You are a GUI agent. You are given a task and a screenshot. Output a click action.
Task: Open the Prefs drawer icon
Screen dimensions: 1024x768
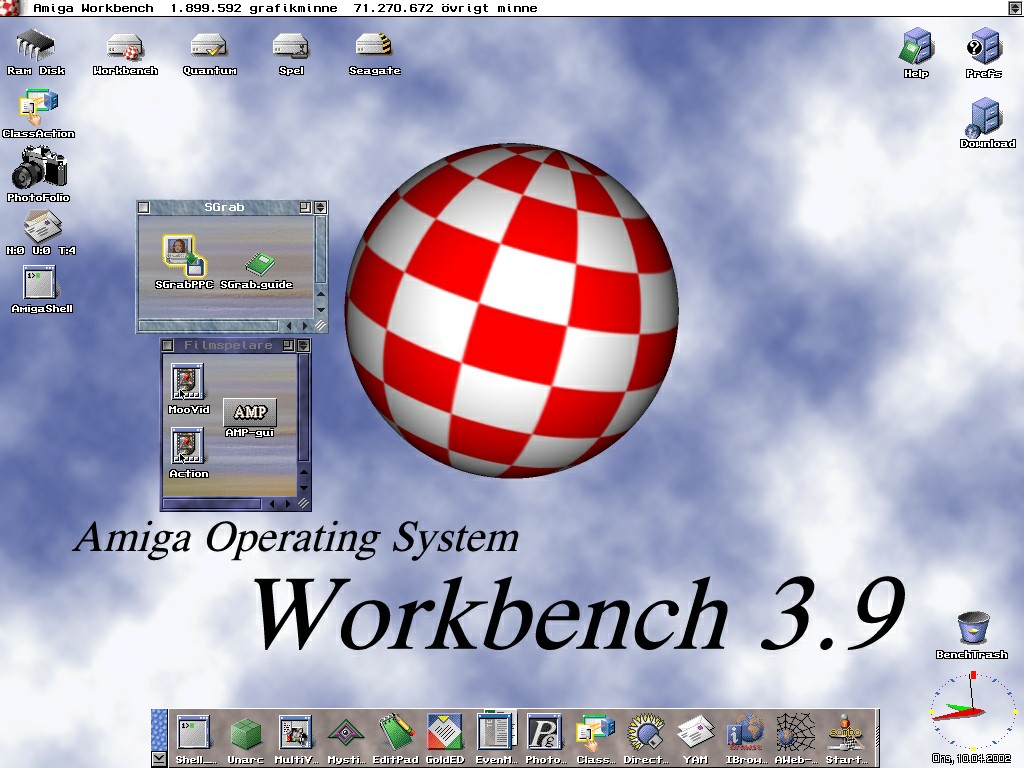[x=984, y=47]
